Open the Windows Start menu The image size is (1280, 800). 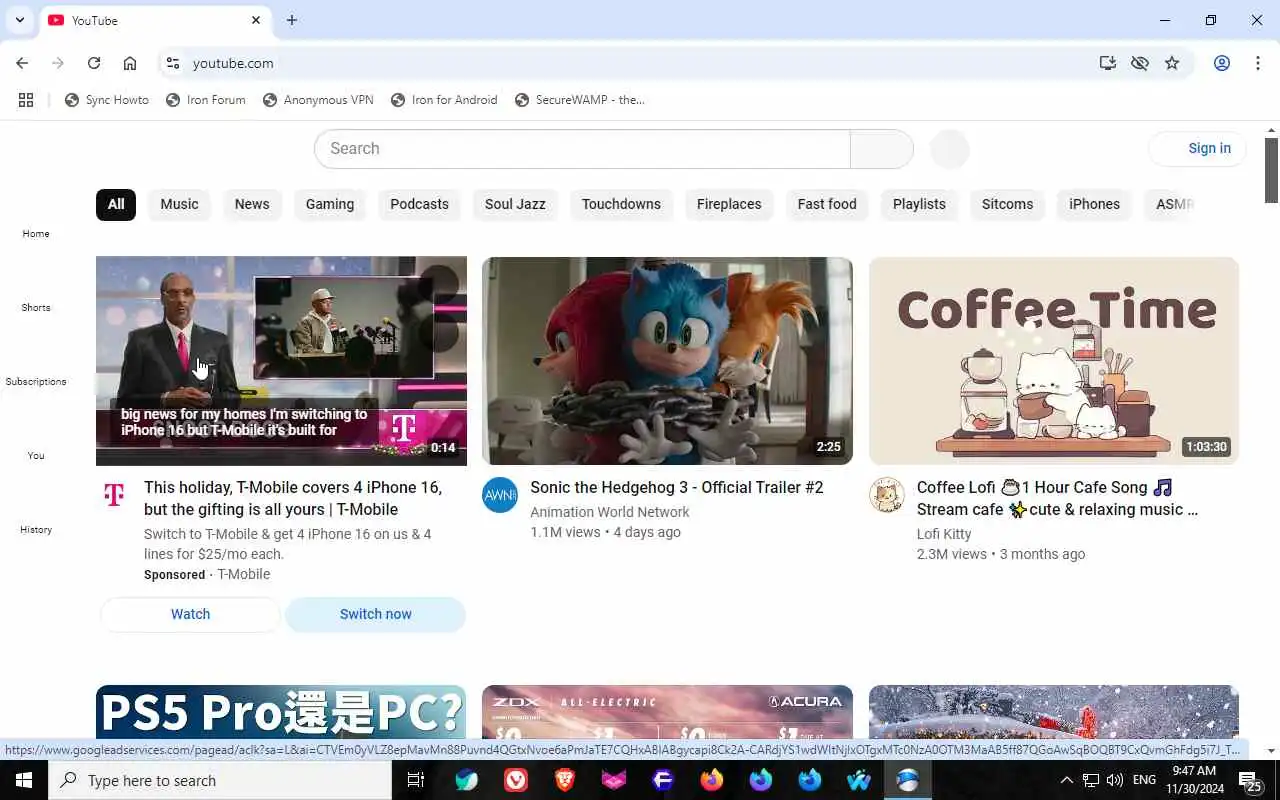tap(24, 780)
